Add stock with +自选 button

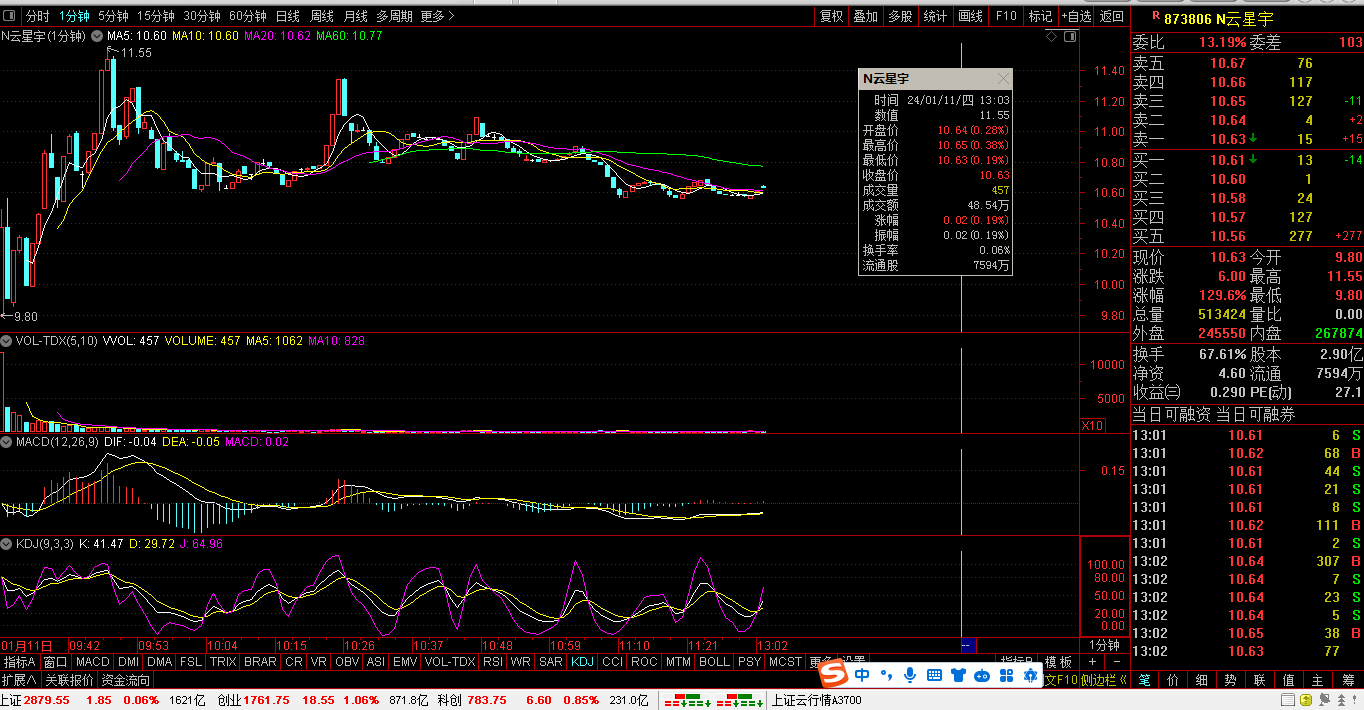pyautogui.click(x=1076, y=16)
